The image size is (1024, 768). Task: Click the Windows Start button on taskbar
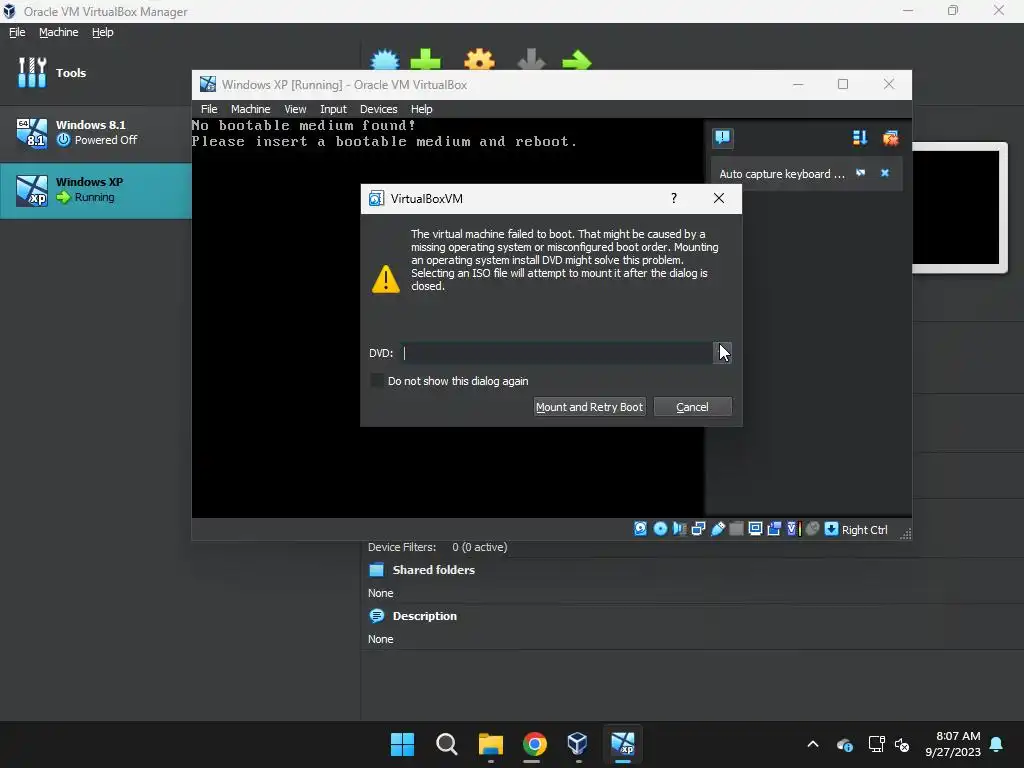pyautogui.click(x=402, y=744)
